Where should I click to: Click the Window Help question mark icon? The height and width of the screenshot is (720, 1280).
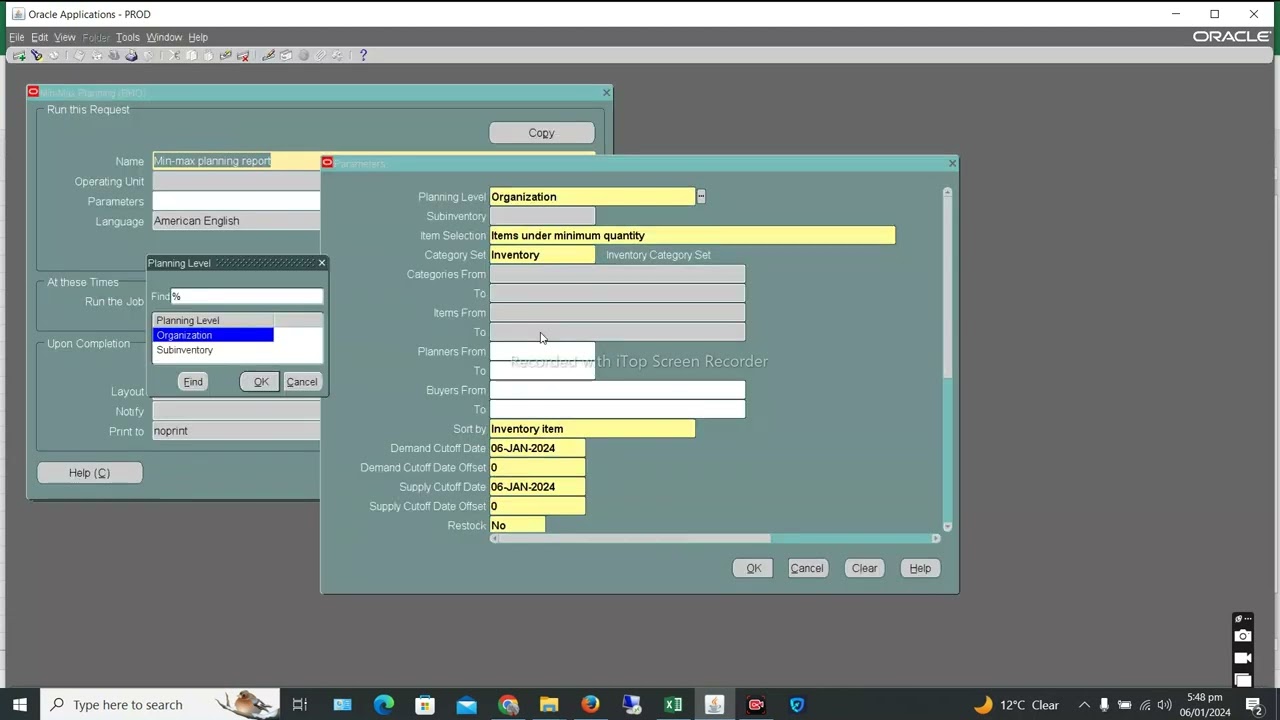[363, 56]
